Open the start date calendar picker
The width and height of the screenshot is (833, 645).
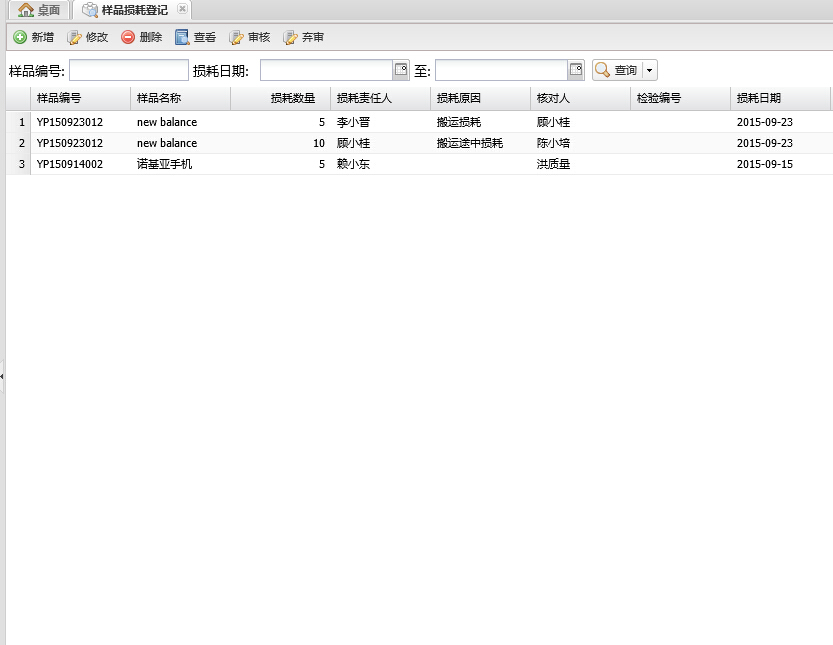pos(401,70)
